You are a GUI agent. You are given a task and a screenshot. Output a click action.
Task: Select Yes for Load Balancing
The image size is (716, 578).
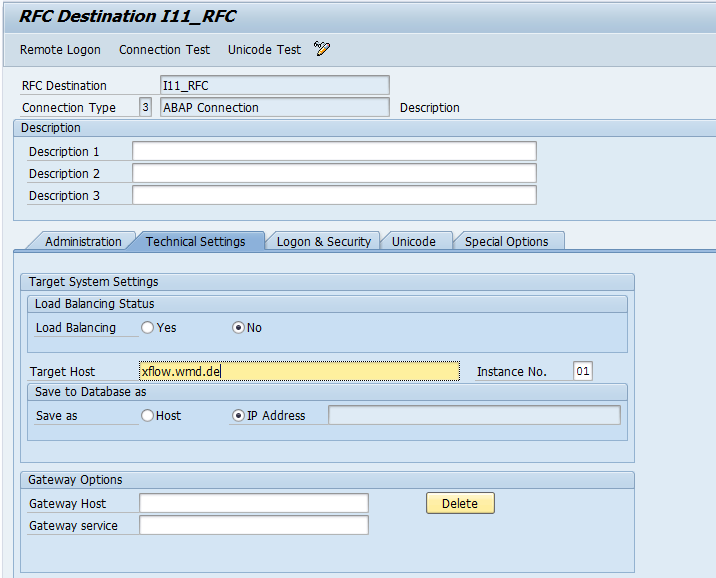pyautogui.click(x=148, y=328)
